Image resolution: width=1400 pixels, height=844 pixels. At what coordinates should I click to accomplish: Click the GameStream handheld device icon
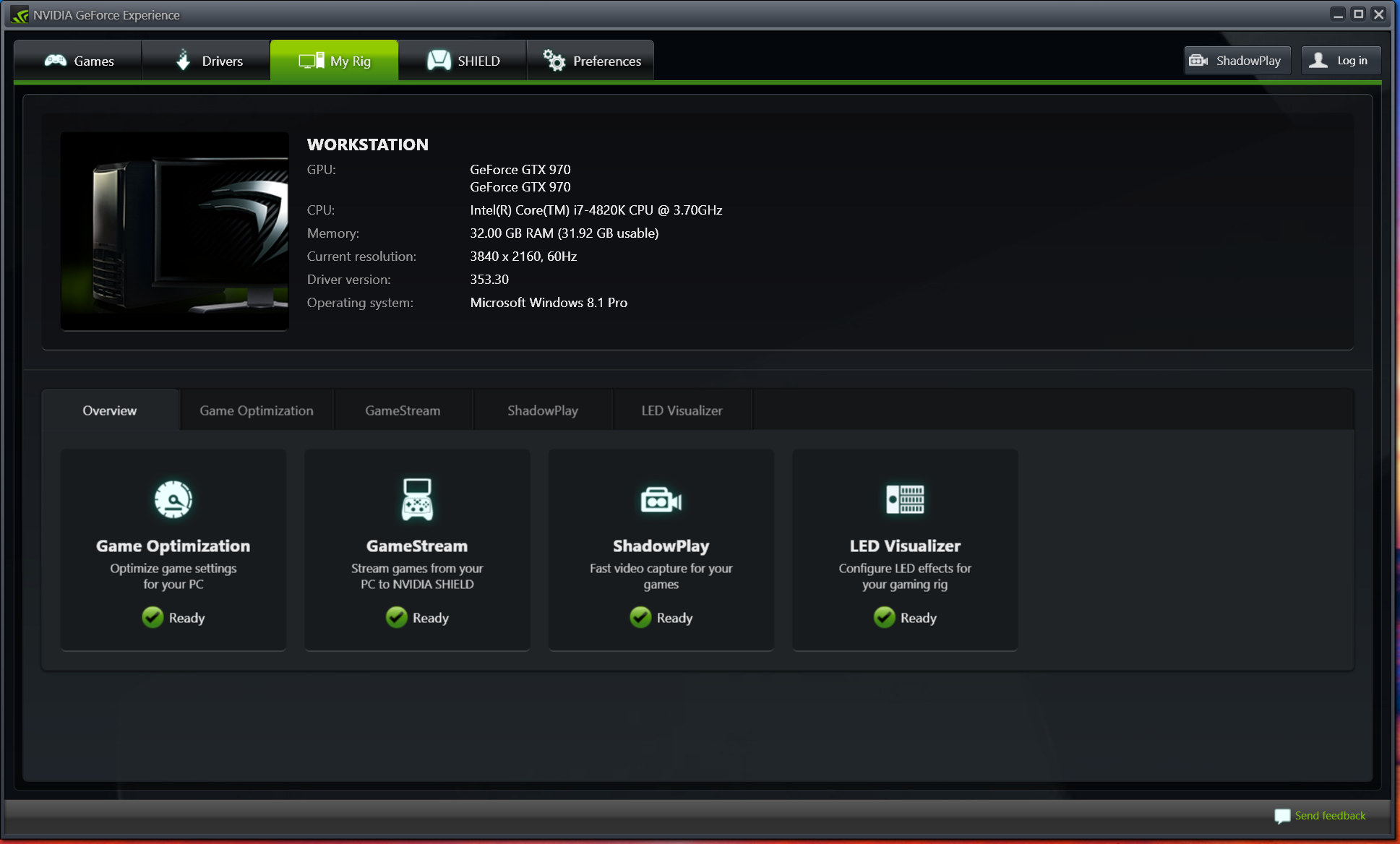[x=417, y=499]
